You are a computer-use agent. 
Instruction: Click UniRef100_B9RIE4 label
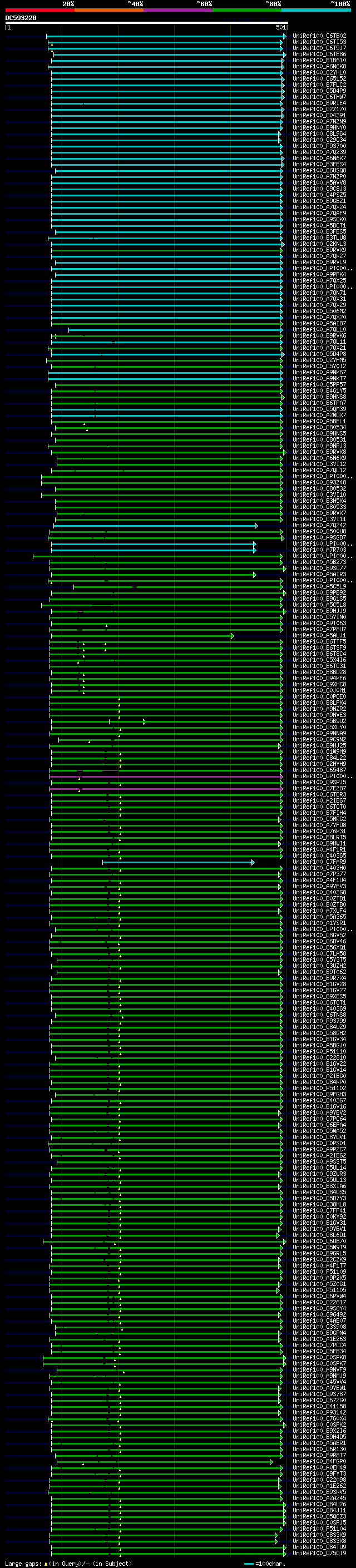[319, 103]
